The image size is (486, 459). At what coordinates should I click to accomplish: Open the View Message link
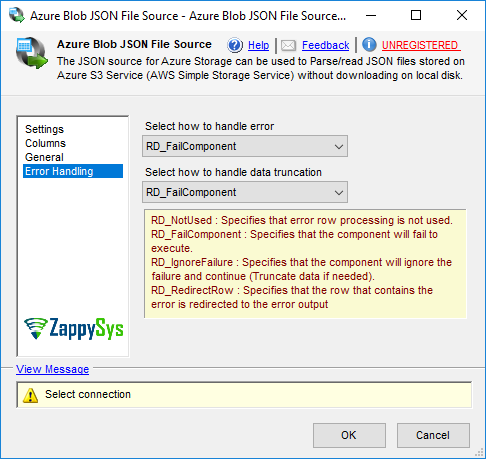point(52,369)
